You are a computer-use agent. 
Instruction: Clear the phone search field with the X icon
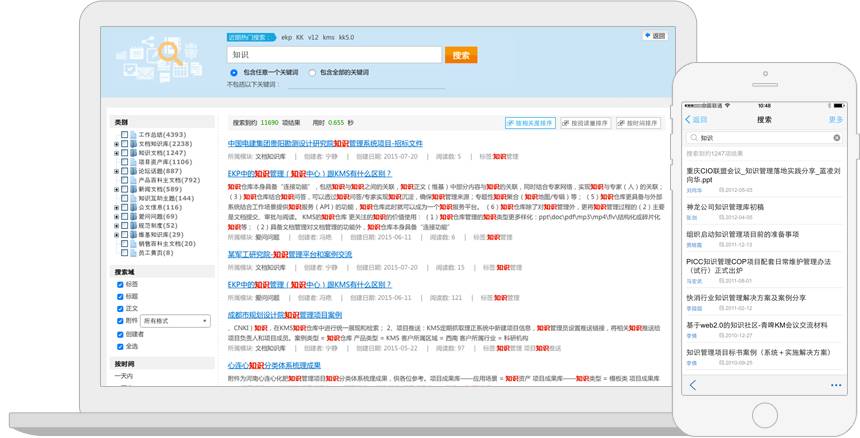point(837,137)
